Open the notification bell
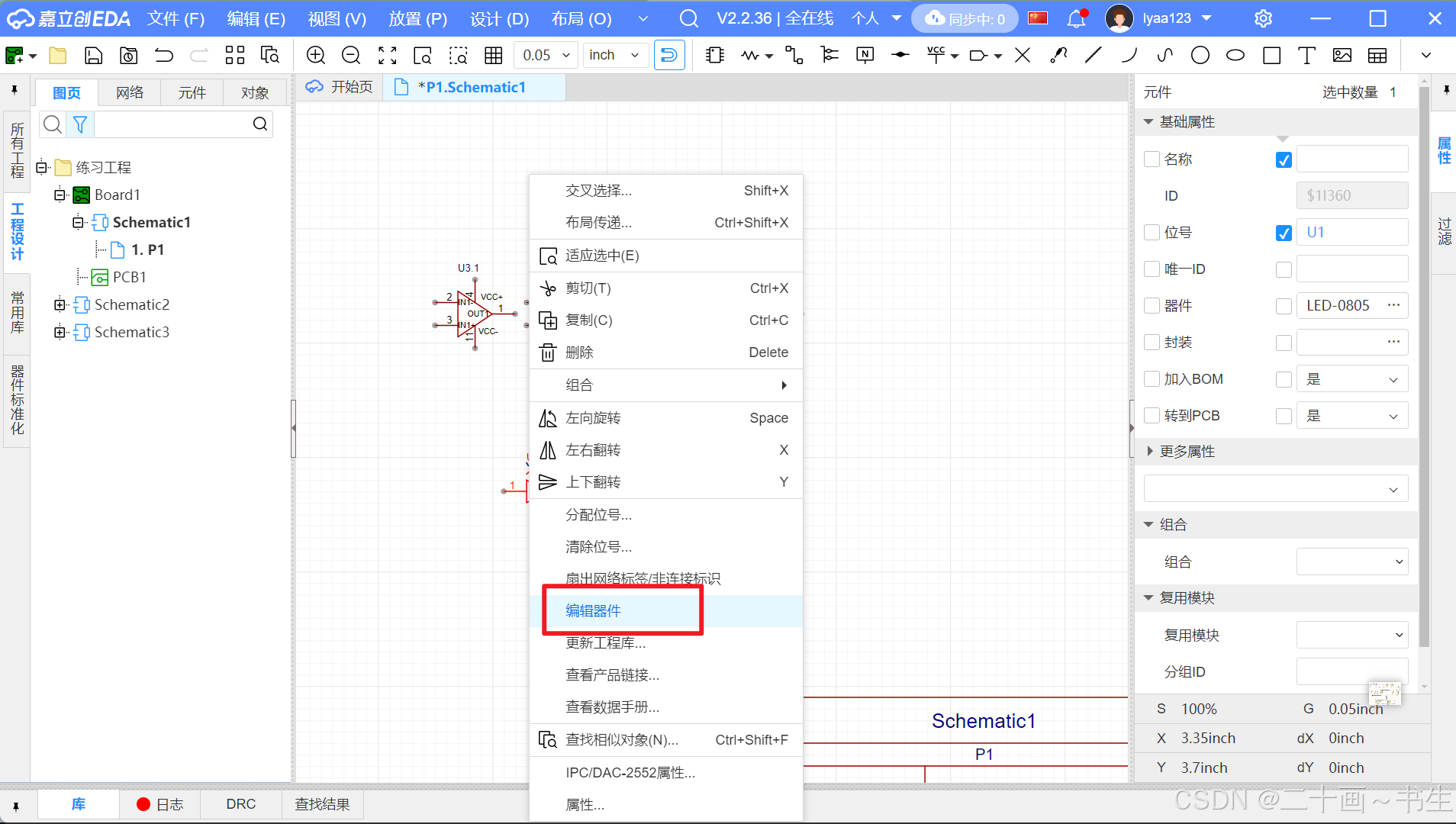Screen dimensions: 1456x824 click(x=1076, y=18)
